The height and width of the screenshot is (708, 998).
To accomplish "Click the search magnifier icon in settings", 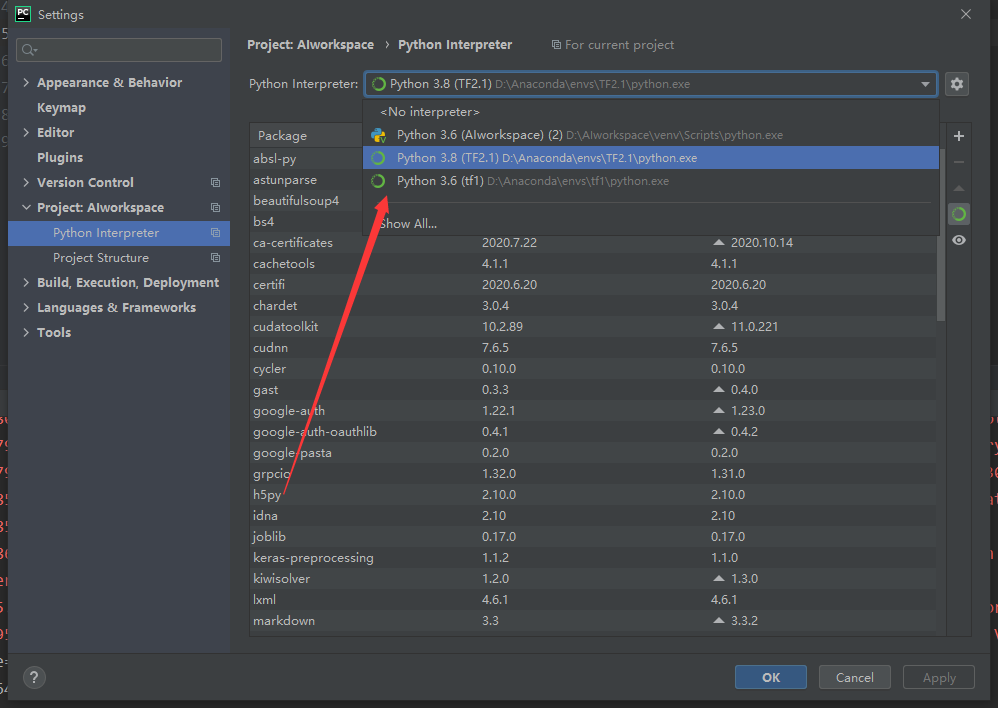I will point(29,50).
